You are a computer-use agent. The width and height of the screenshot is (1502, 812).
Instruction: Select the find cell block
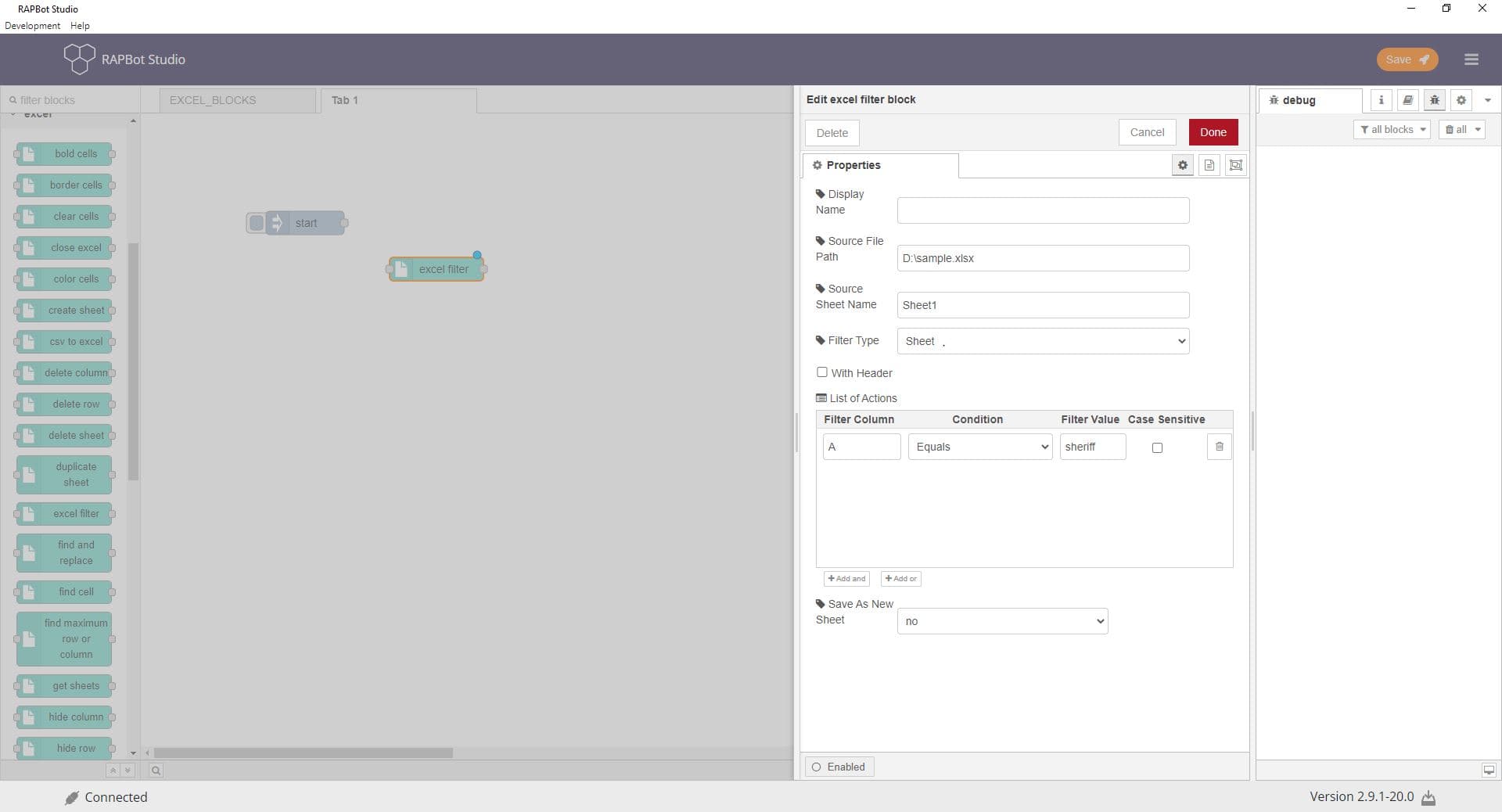coord(64,592)
